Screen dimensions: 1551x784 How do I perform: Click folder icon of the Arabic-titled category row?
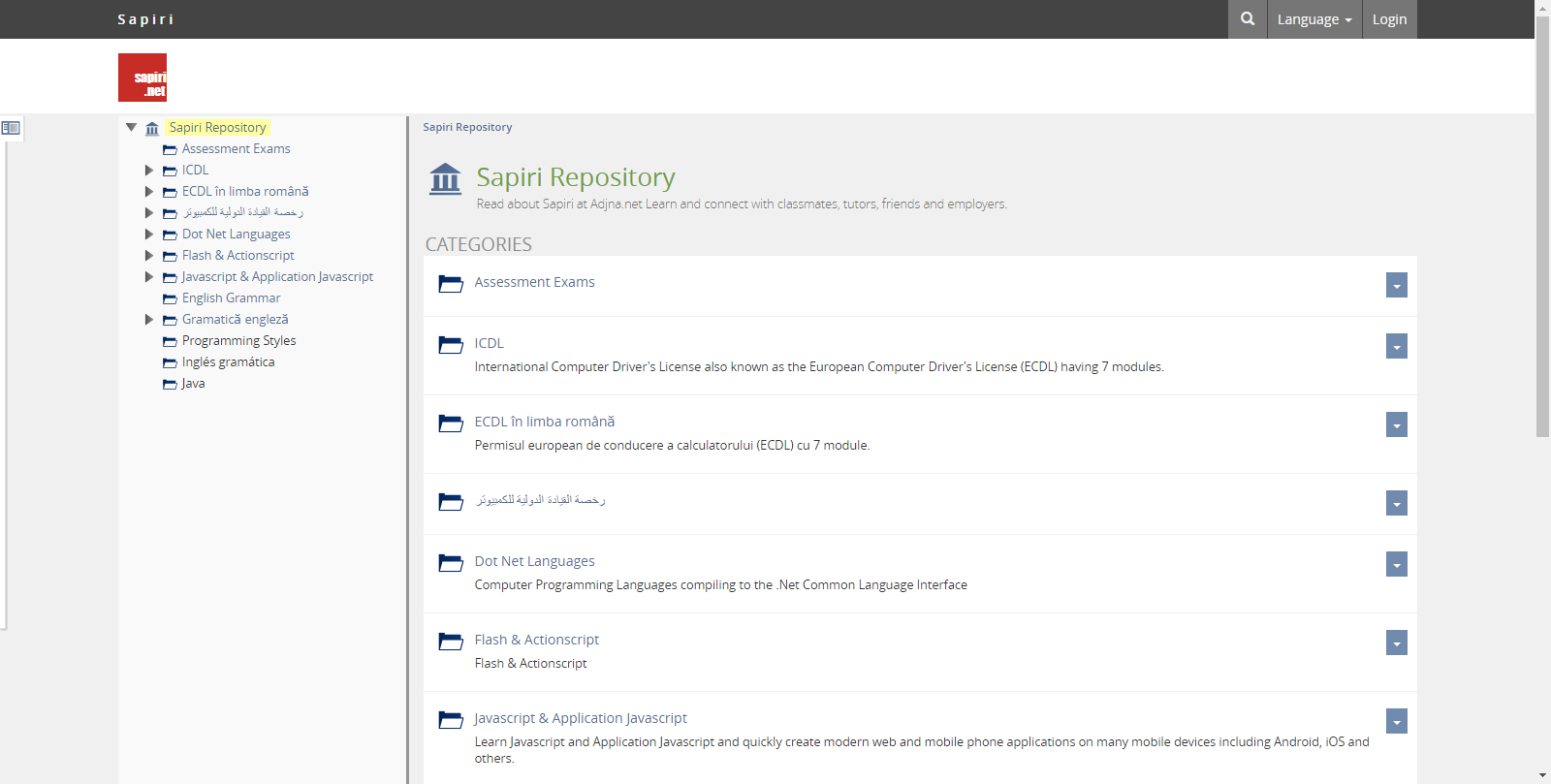(451, 501)
